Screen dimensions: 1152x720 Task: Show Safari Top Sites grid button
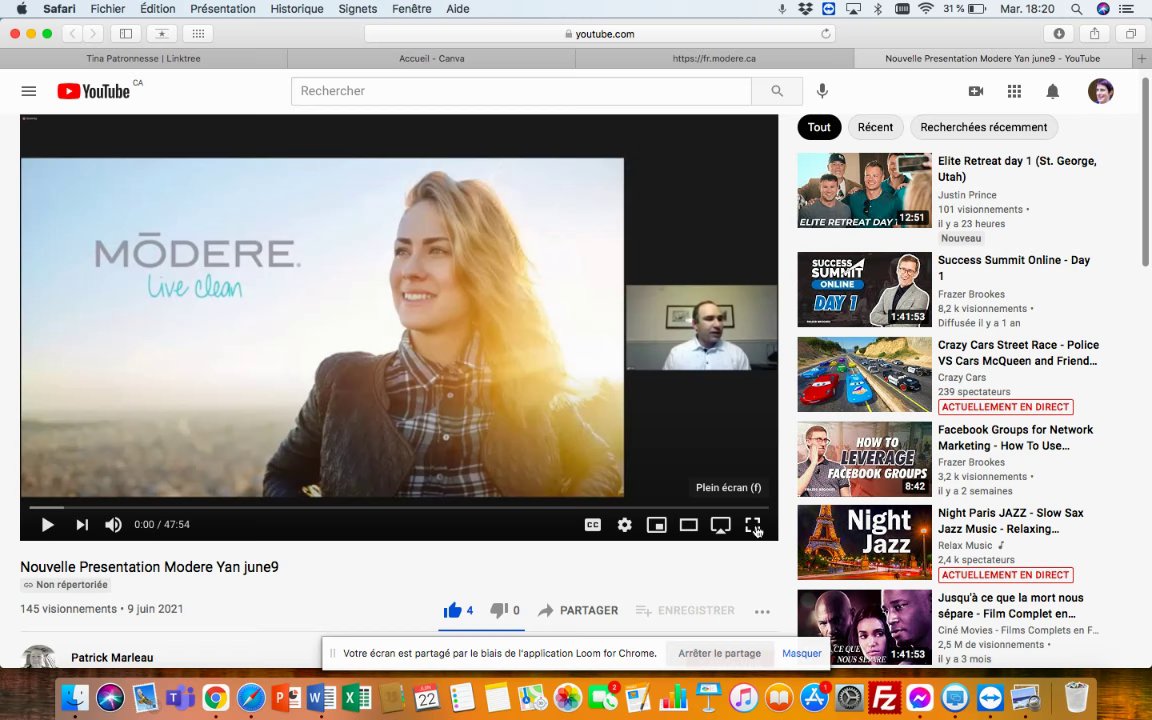click(x=198, y=34)
